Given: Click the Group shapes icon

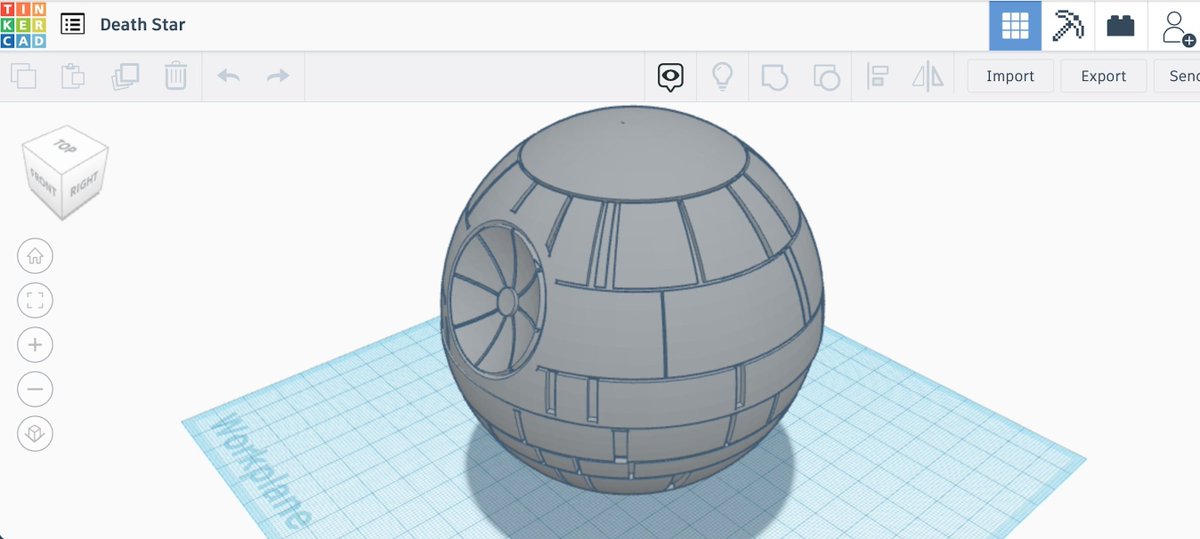Looking at the screenshot, I should (x=775, y=76).
